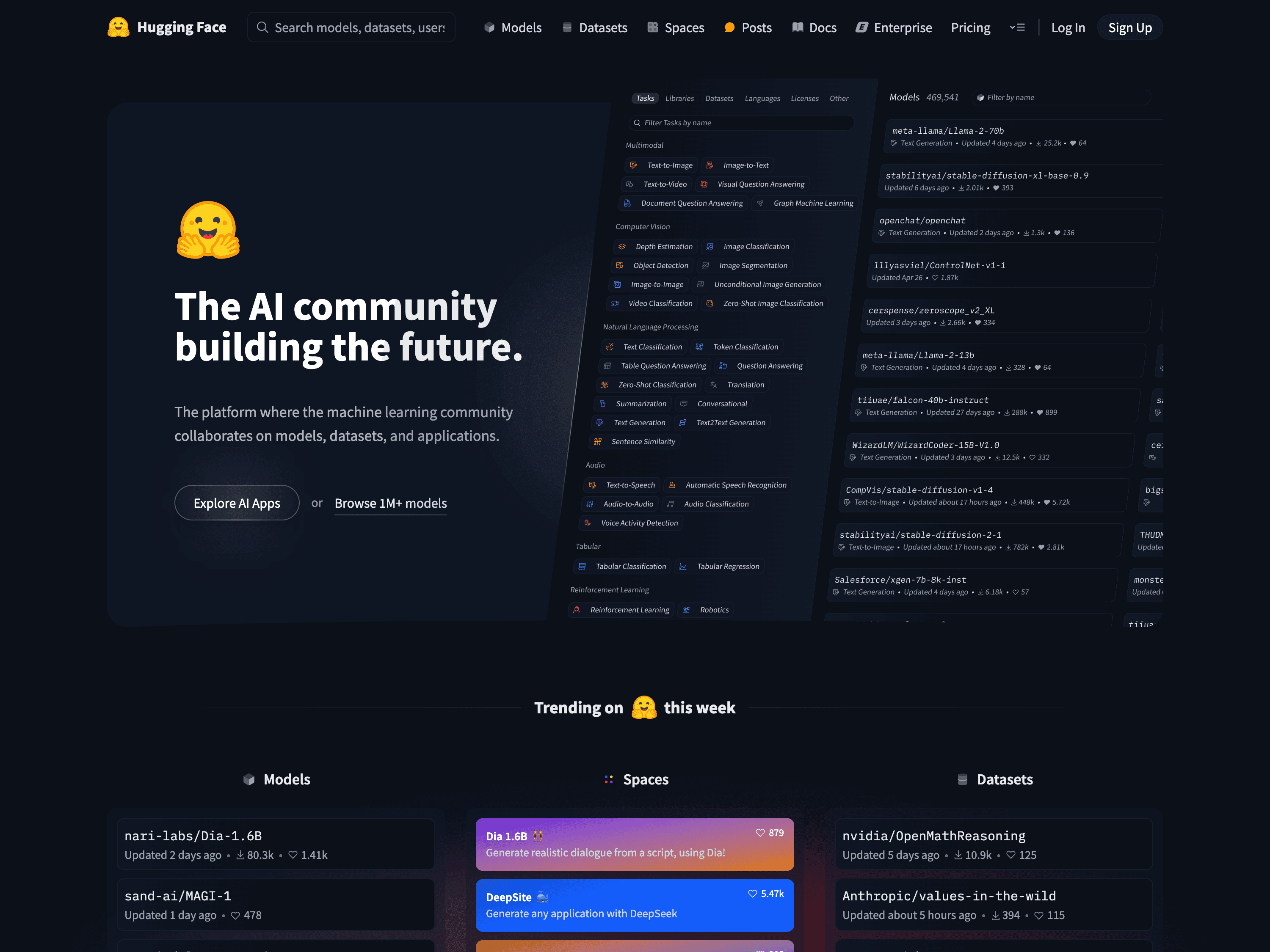Click the heart icon on nvidia/OpenMathReasoning
The image size is (1270, 952).
tap(1011, 855)
